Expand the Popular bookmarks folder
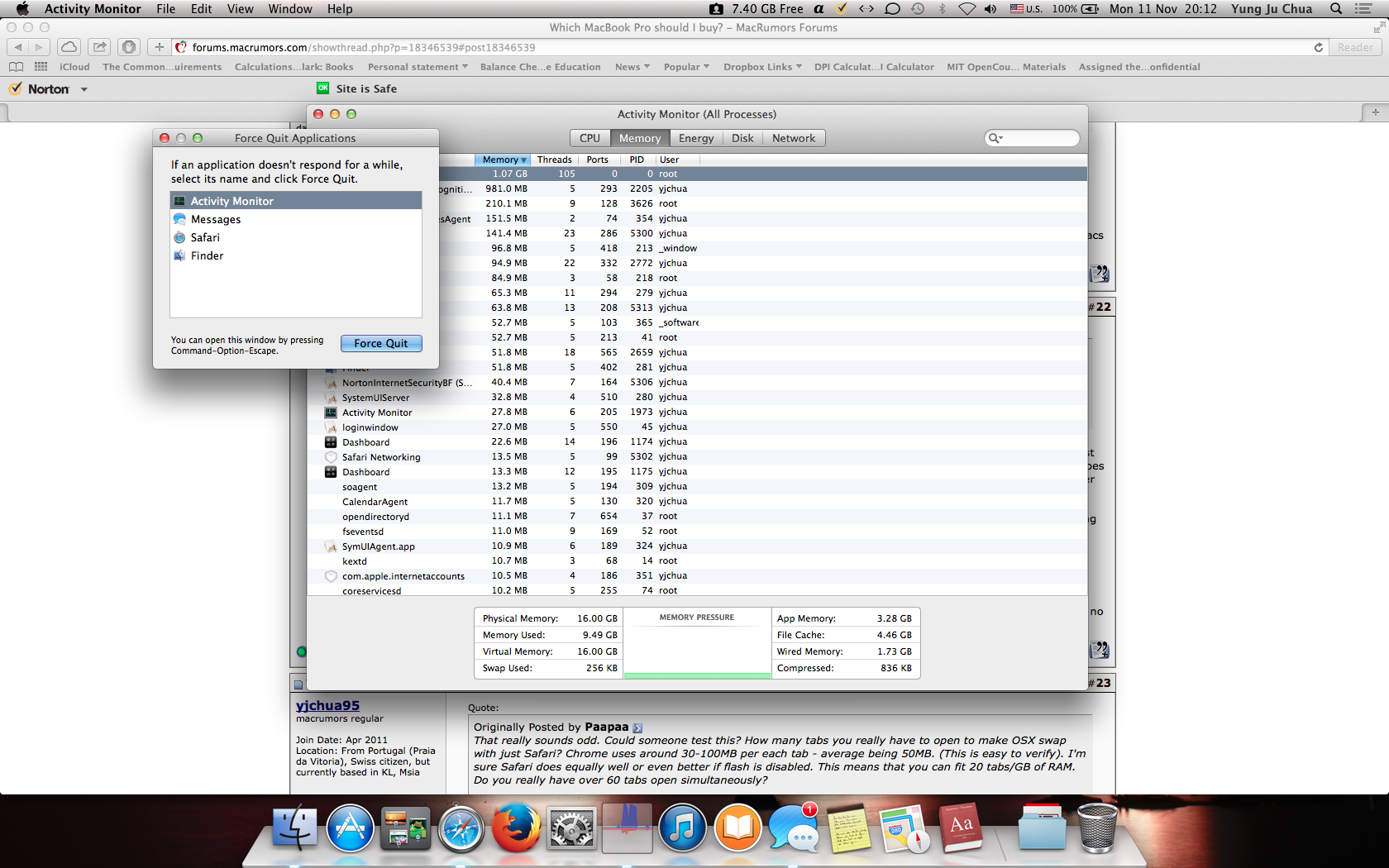Image resolution: width=1389 pixels, height=868 pixels. pyautogui.click(x=686, y=67)
